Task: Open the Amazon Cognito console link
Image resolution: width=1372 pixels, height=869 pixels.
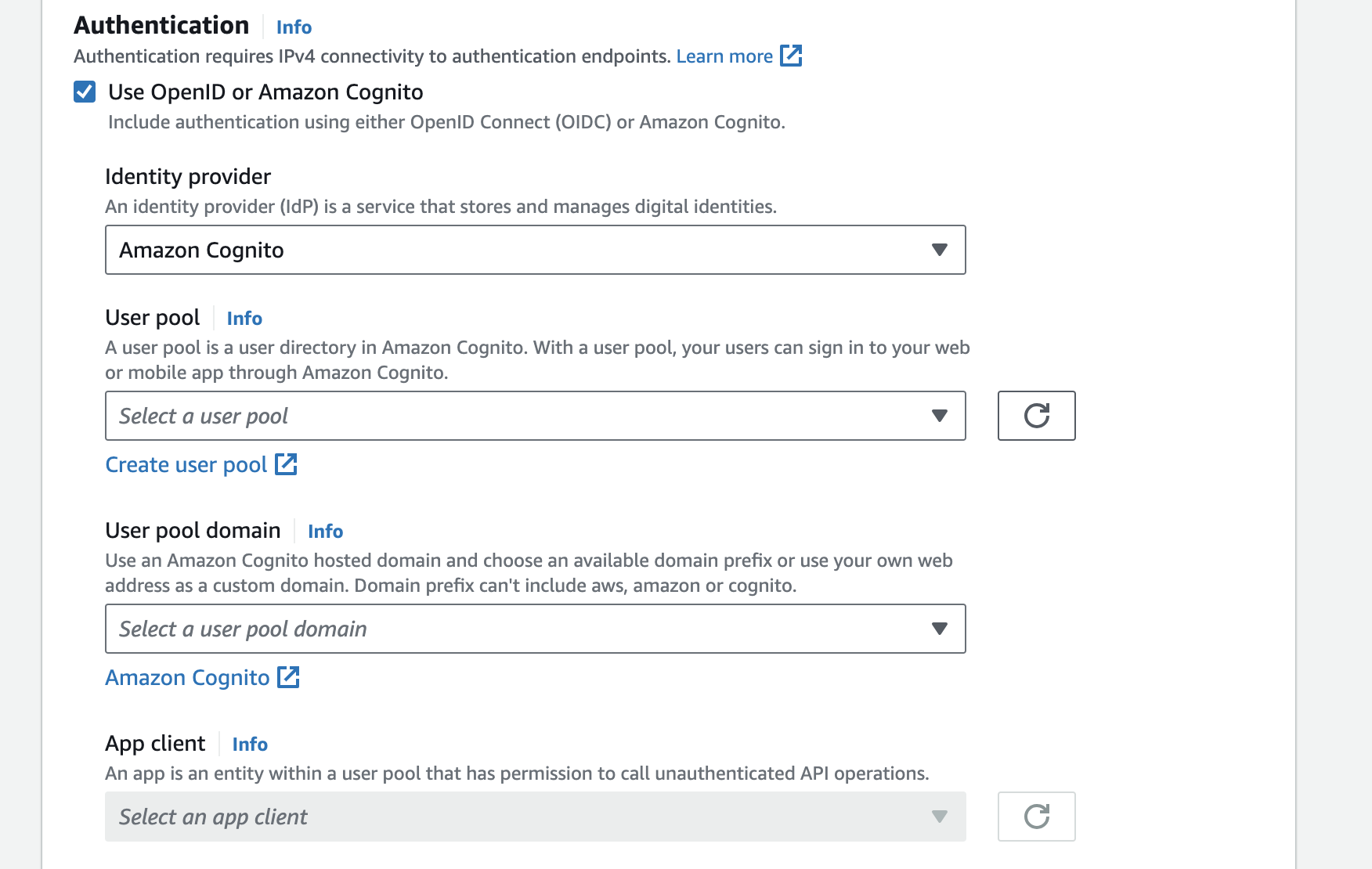Action: 187,678
